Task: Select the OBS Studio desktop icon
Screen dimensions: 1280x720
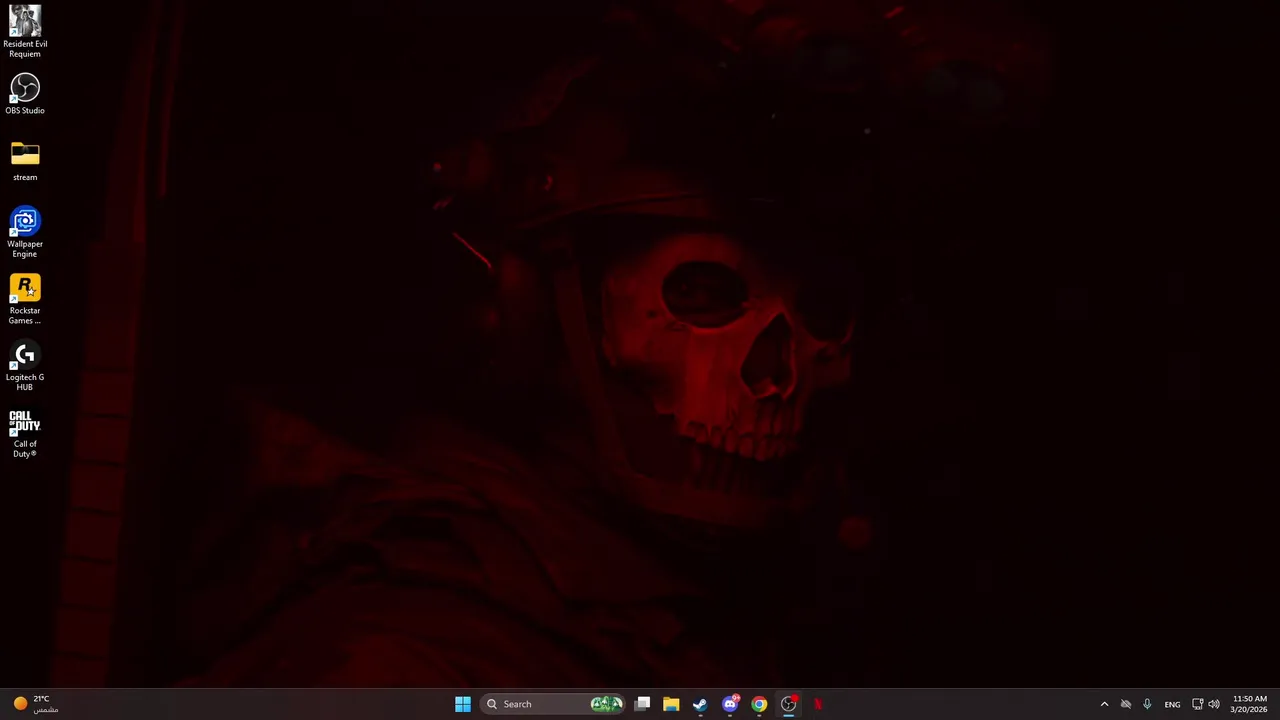Action: click(25, 94)
